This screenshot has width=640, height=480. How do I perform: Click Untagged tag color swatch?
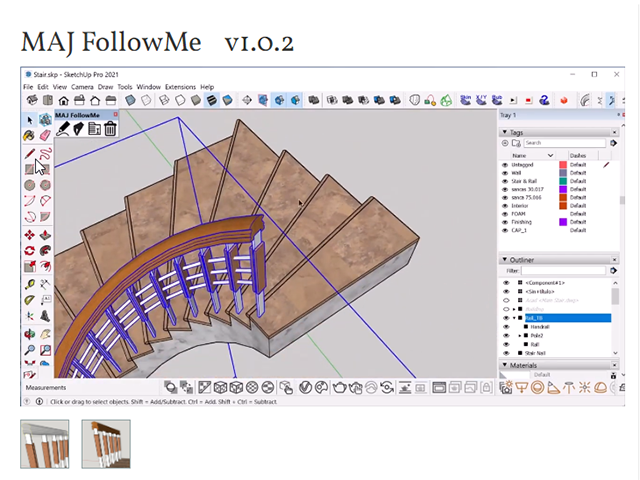563,165
